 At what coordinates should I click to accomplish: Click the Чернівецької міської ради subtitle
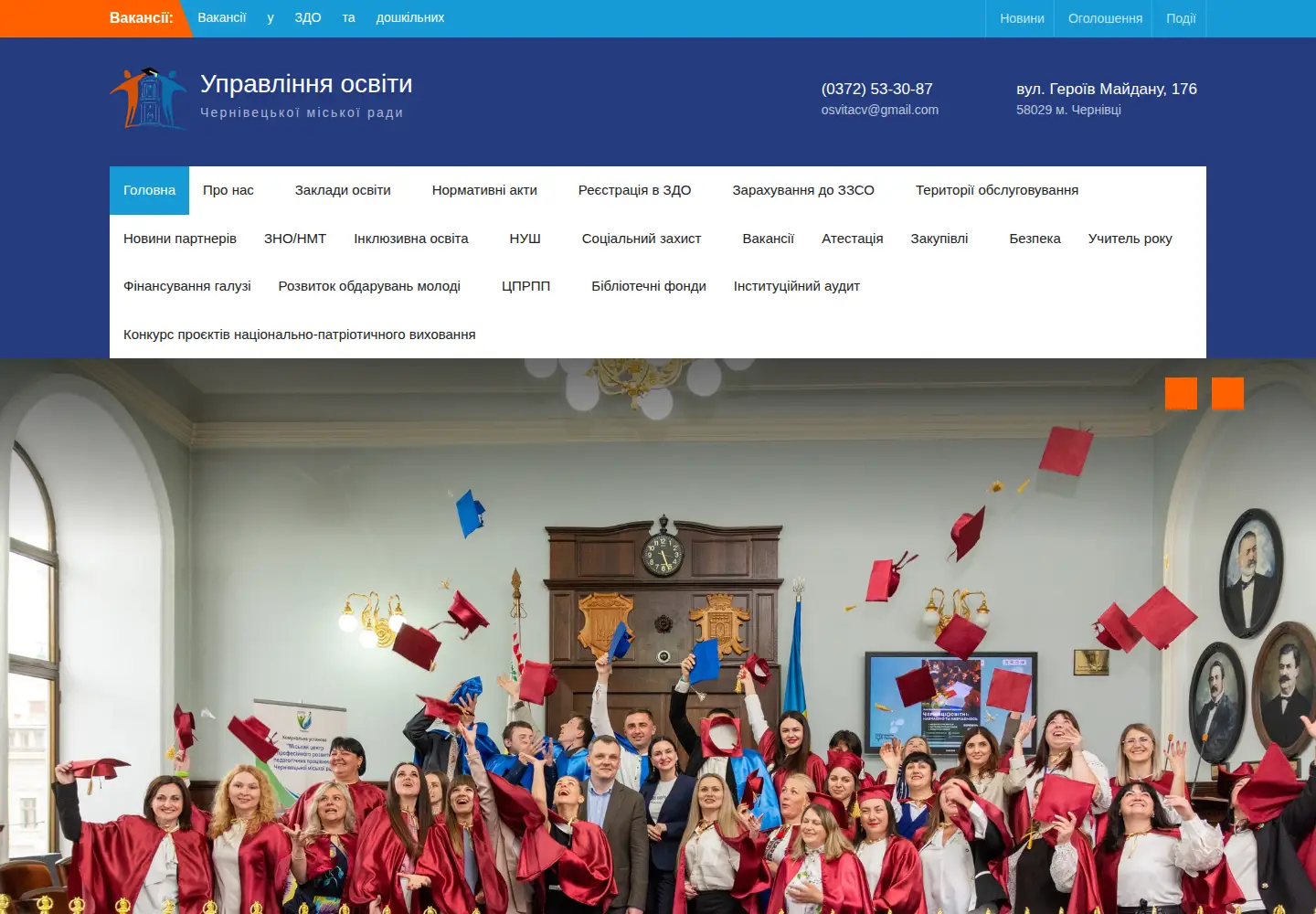(x=302, y=112)
